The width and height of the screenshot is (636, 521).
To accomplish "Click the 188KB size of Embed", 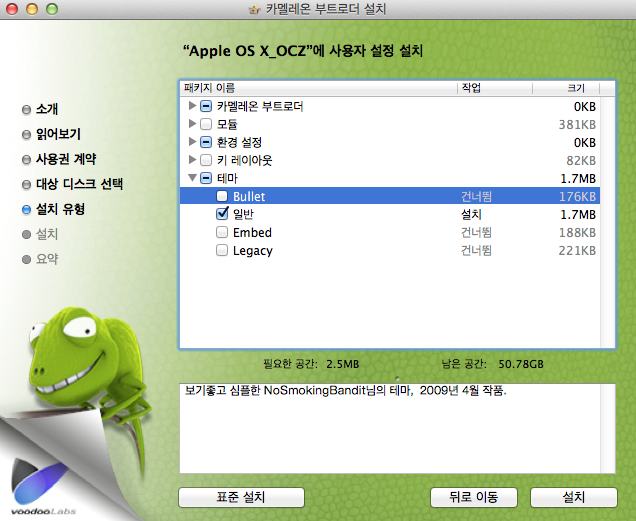I will tap(577, 233).
